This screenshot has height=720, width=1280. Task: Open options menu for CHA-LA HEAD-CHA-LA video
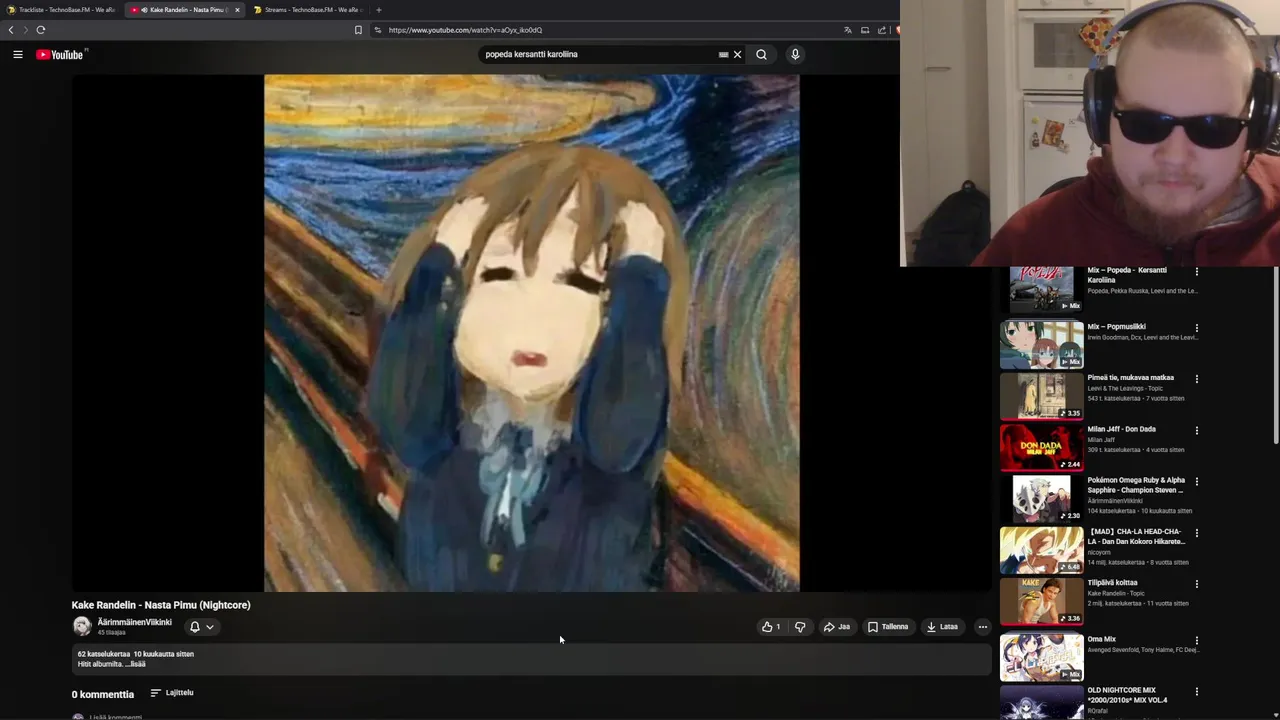point(1196,533)
